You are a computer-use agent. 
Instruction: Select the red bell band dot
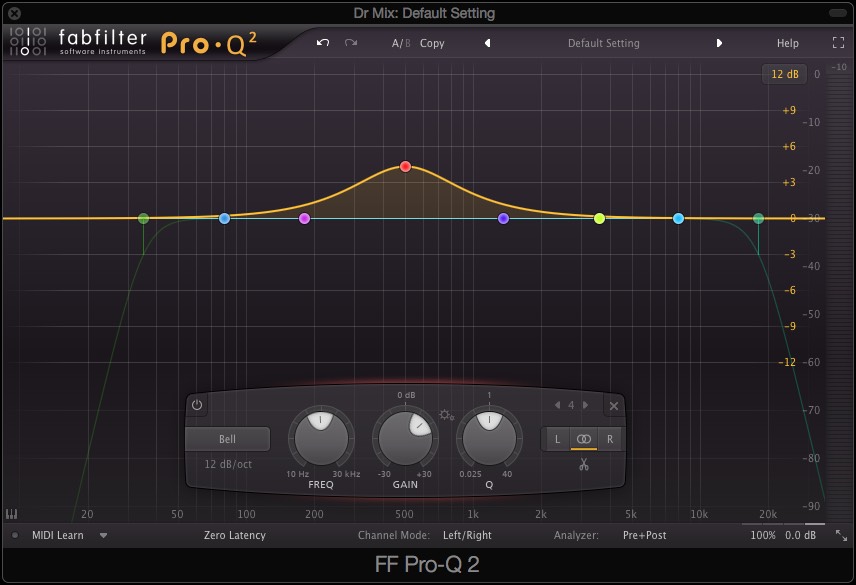click(405, 166)
